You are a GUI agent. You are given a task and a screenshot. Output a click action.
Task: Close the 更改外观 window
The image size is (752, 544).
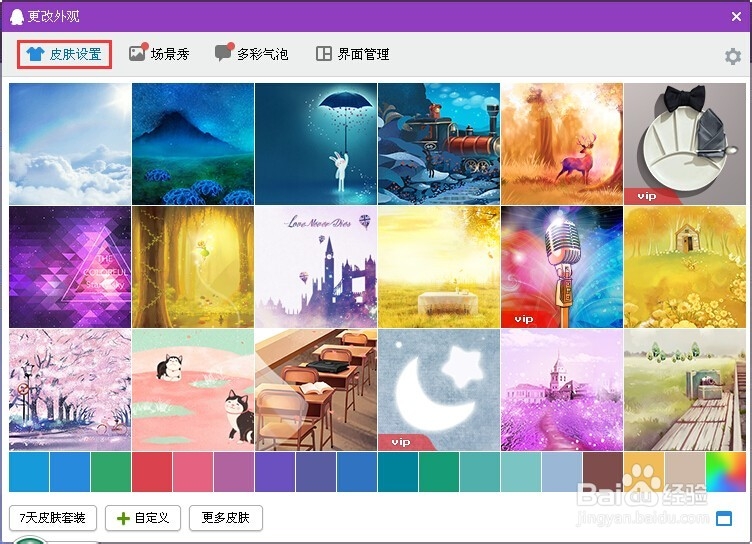[x=736, y=17]
